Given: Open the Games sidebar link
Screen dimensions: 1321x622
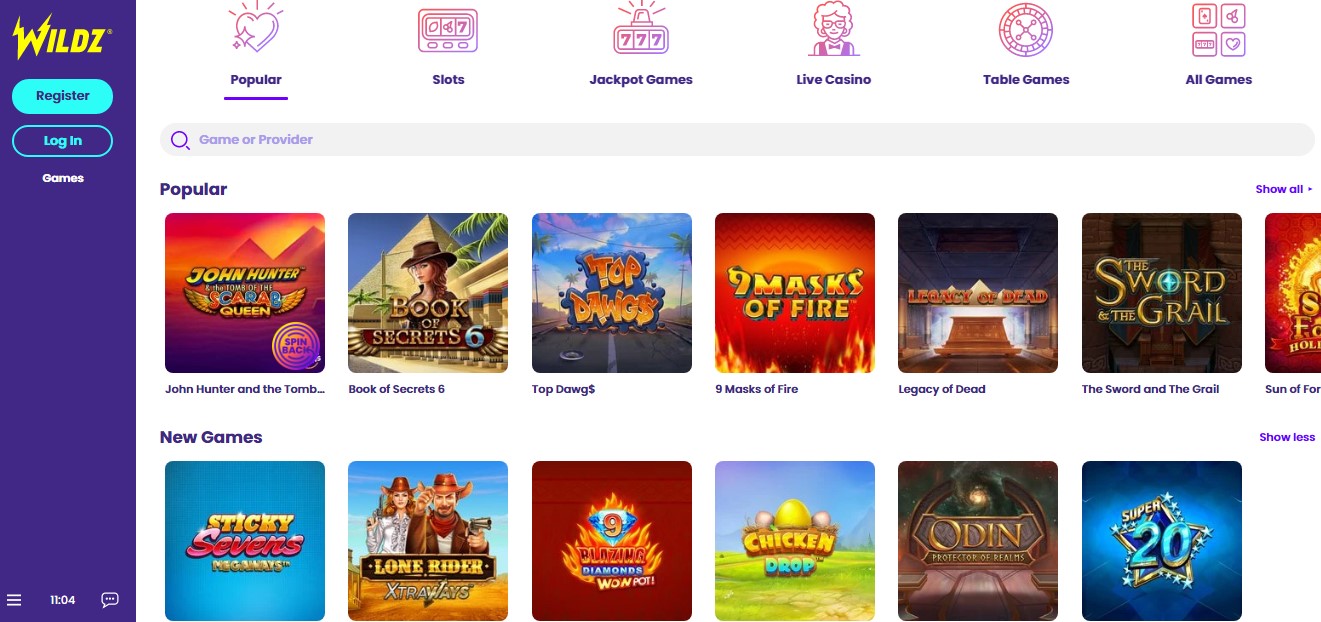Looking at the screenshot, I should click(x=63, y=178).
